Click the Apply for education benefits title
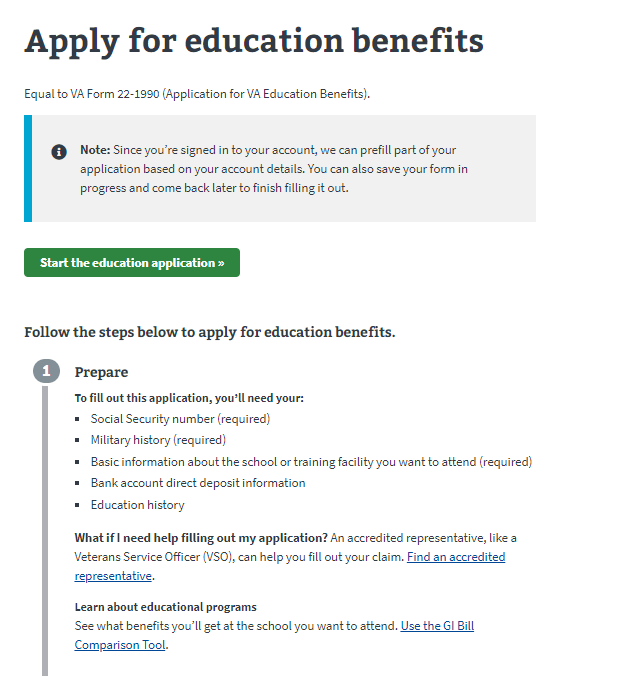Viewport: 625px width, 676px height. pyautogui.click(x=254, y=41)
